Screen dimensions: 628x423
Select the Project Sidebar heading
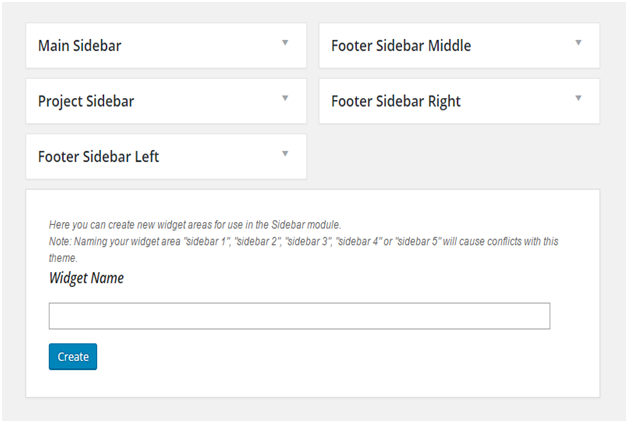(86, 101)
